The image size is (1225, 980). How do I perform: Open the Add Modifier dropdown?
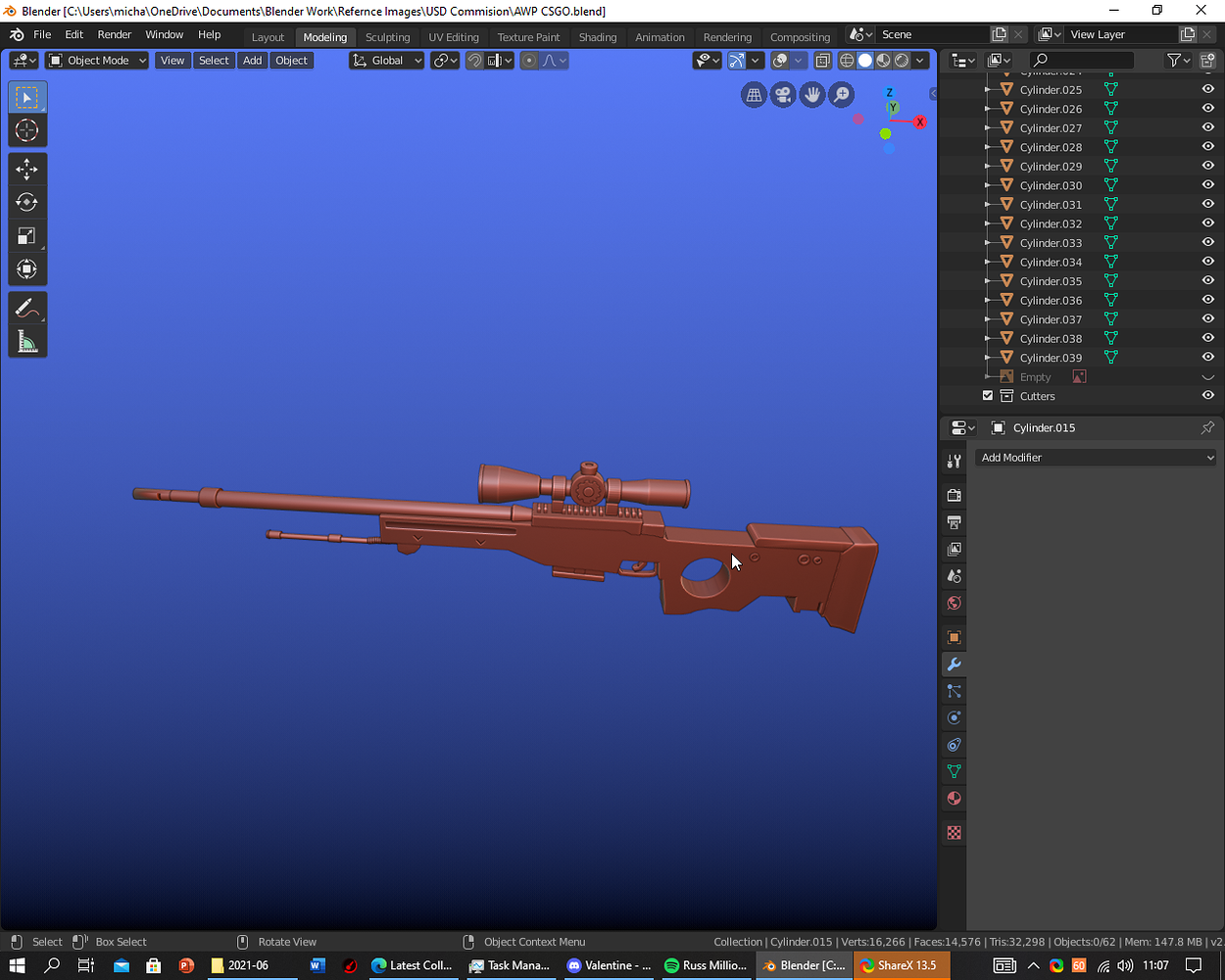1095,457
